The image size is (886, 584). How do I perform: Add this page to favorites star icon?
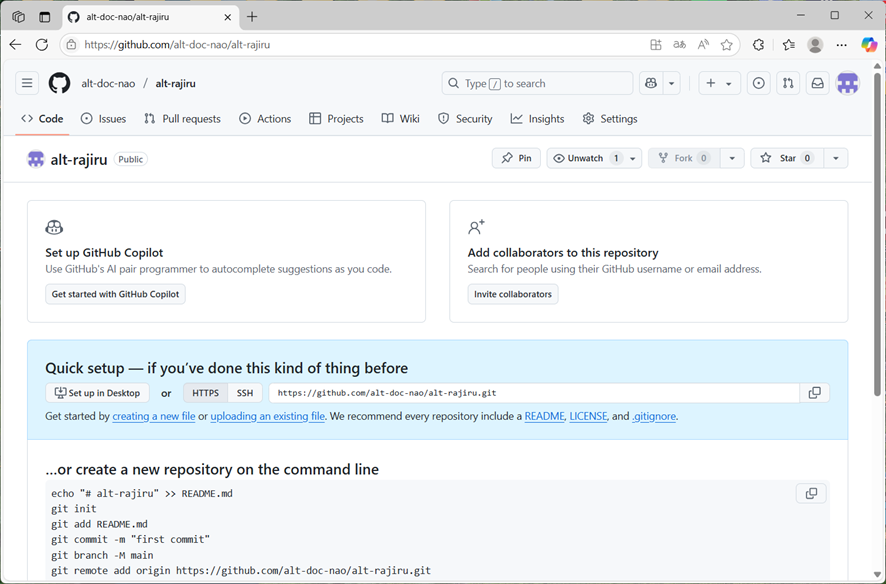coord(727,45)
